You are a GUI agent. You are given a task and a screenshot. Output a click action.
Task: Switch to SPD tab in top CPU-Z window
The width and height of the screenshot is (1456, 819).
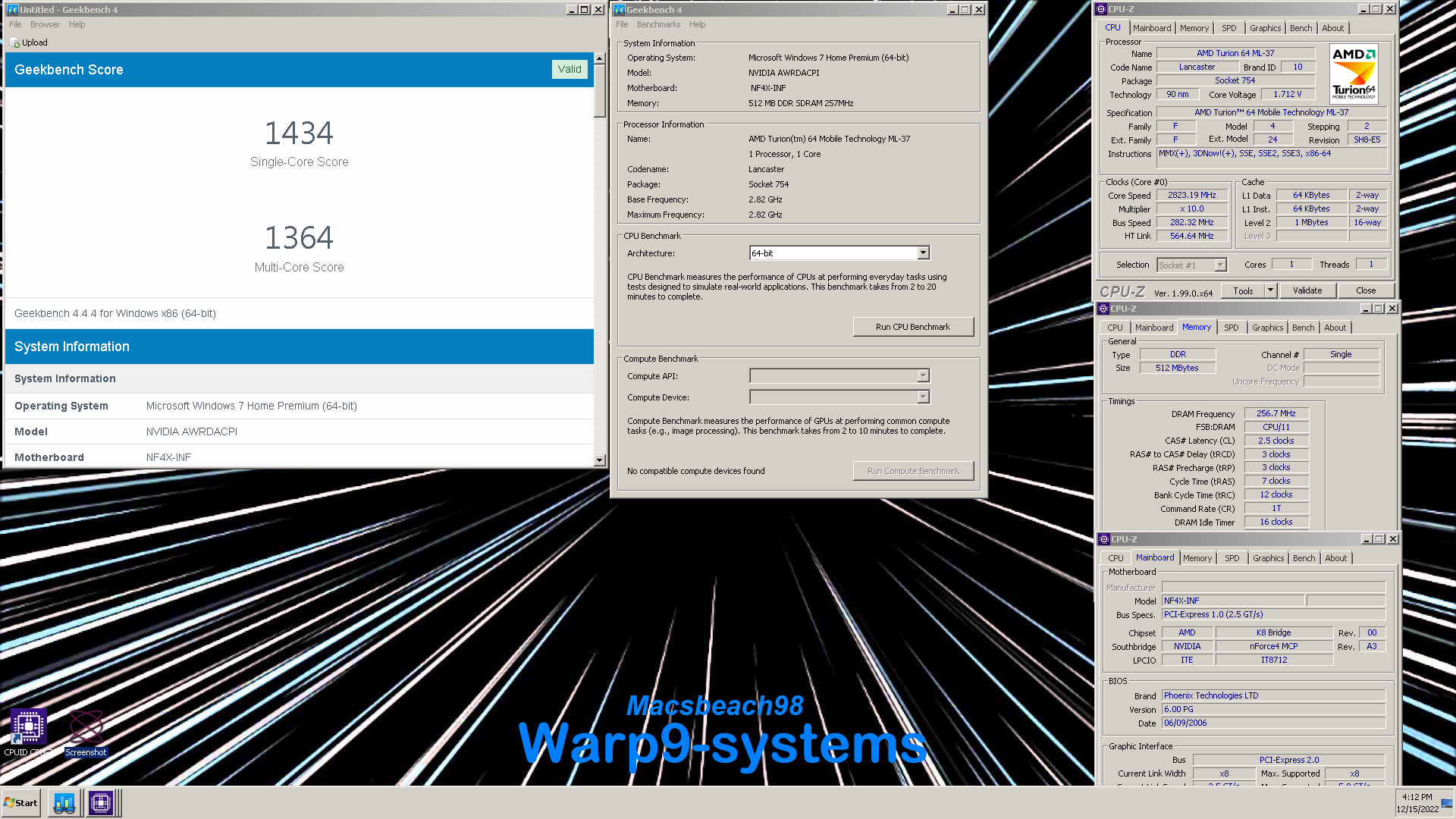pyautogui.click(x=1229, y=28)
